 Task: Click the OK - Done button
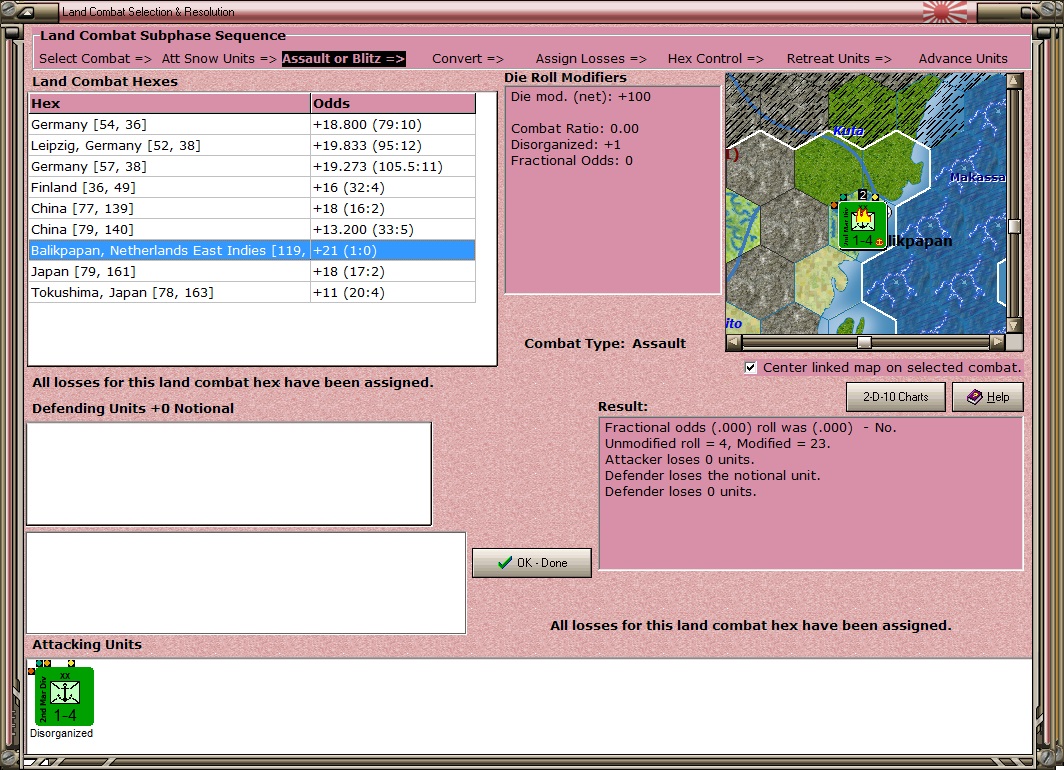tap(531, 562)
